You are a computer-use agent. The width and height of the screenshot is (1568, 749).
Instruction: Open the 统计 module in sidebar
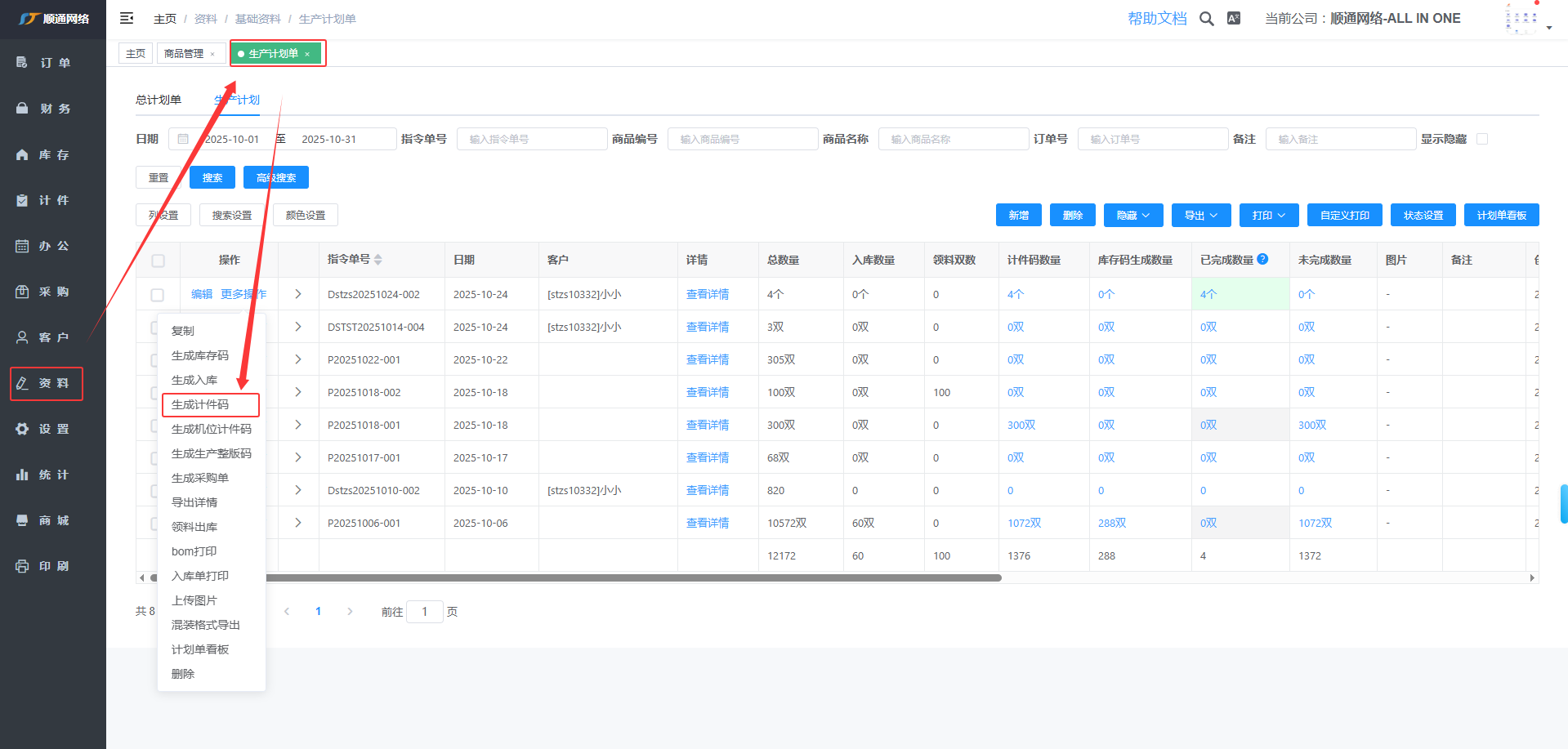pyautogui.click(x=54, y=475)
